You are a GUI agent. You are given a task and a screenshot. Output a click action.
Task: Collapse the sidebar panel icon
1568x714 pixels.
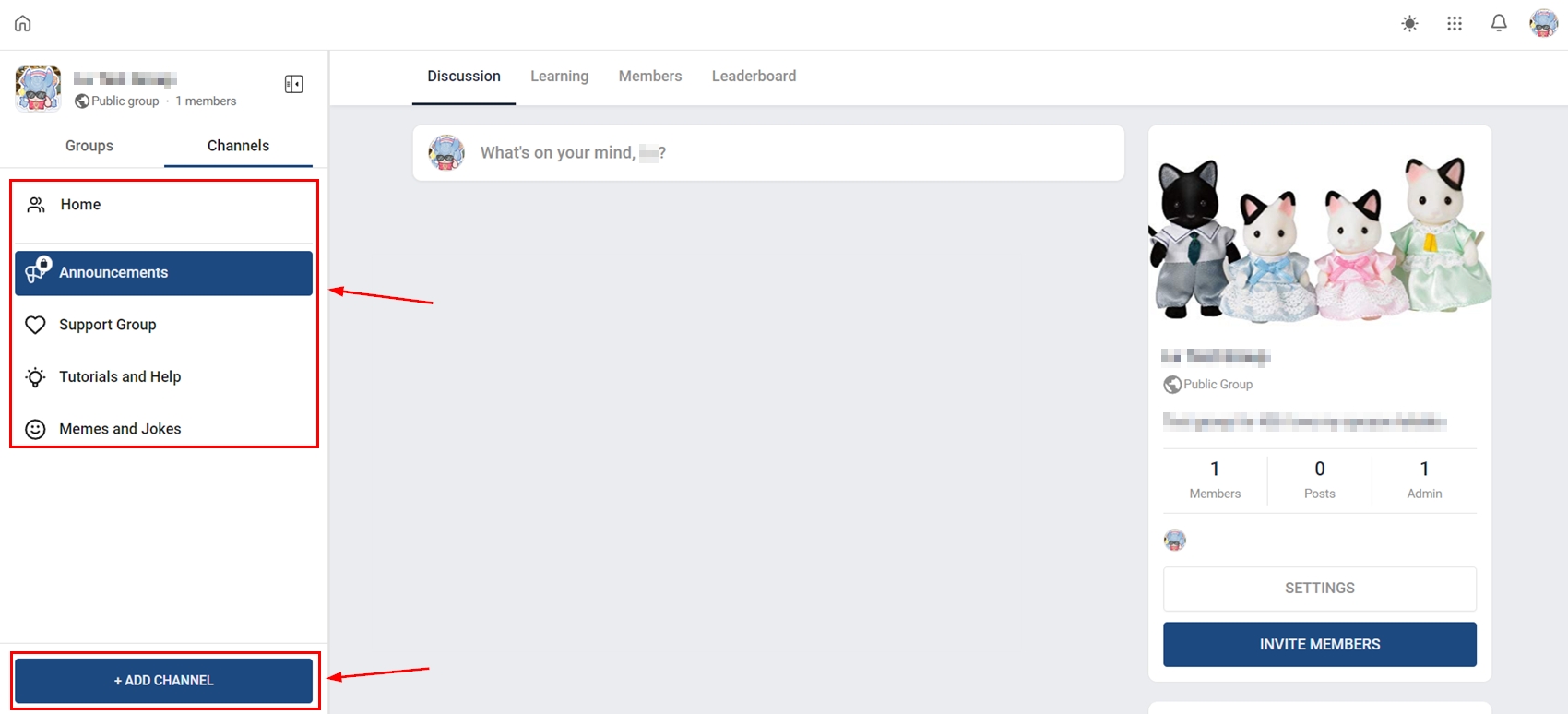coord(294,84)
